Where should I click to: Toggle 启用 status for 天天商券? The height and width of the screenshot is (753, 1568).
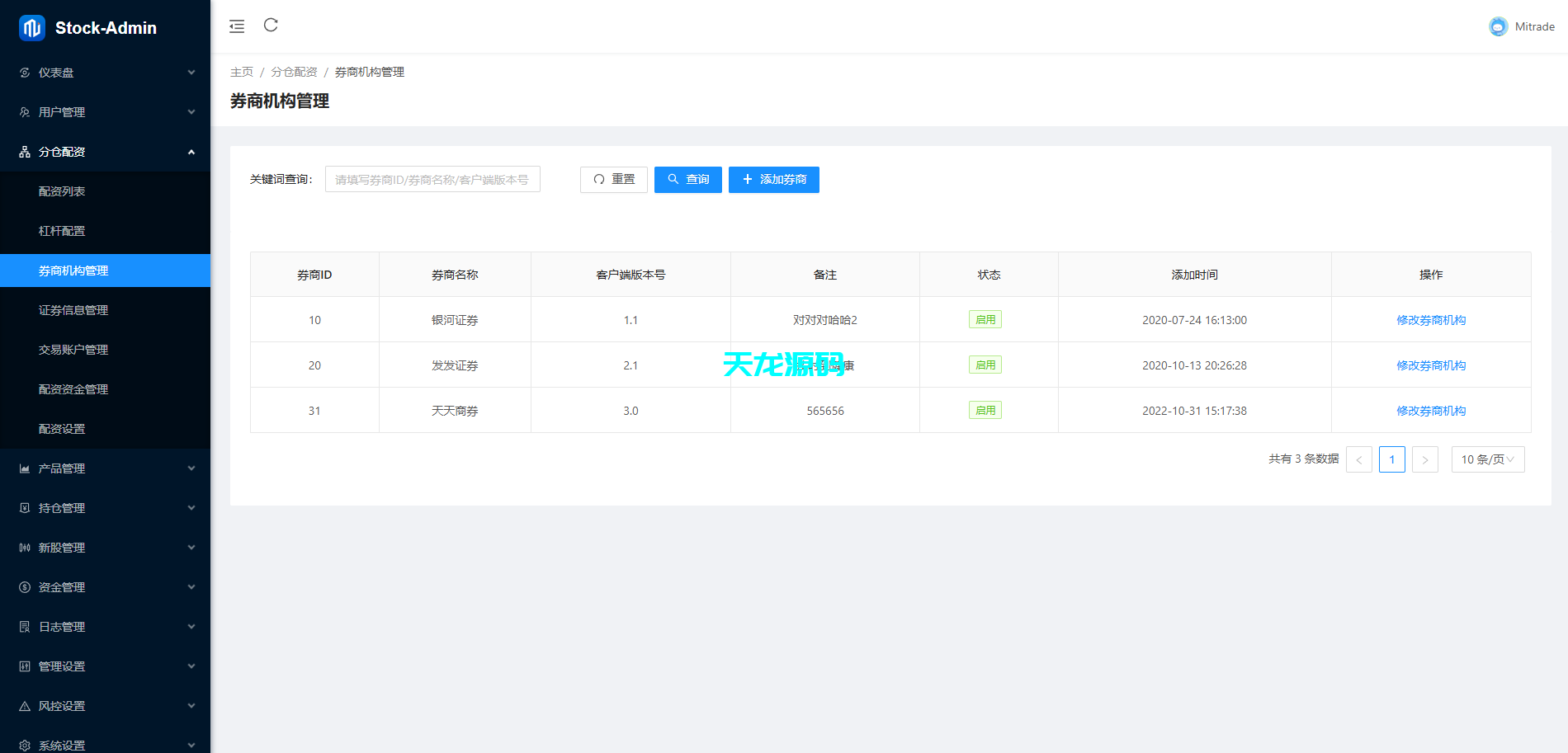[x=985, y=410]
